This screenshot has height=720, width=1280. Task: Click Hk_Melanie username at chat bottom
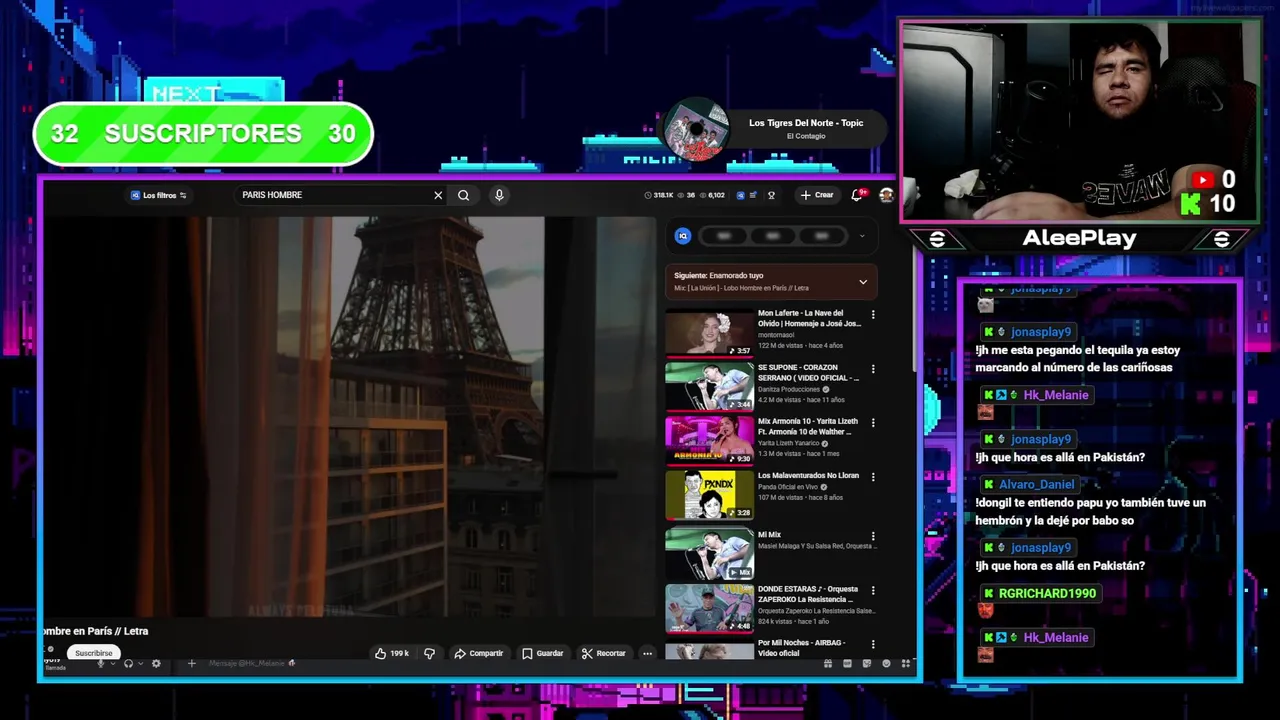click(x=1056, y=637)
